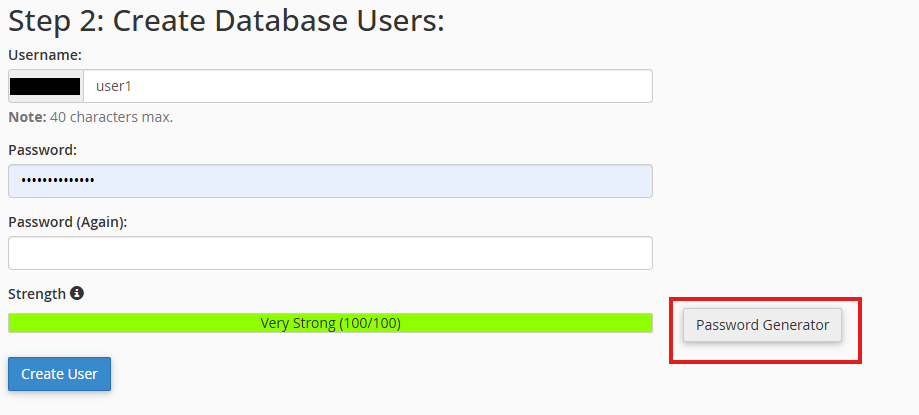Screen dimensions: 919x415
Task: Click the "40 characters max." note text
Action: click(x=111, y=117)
